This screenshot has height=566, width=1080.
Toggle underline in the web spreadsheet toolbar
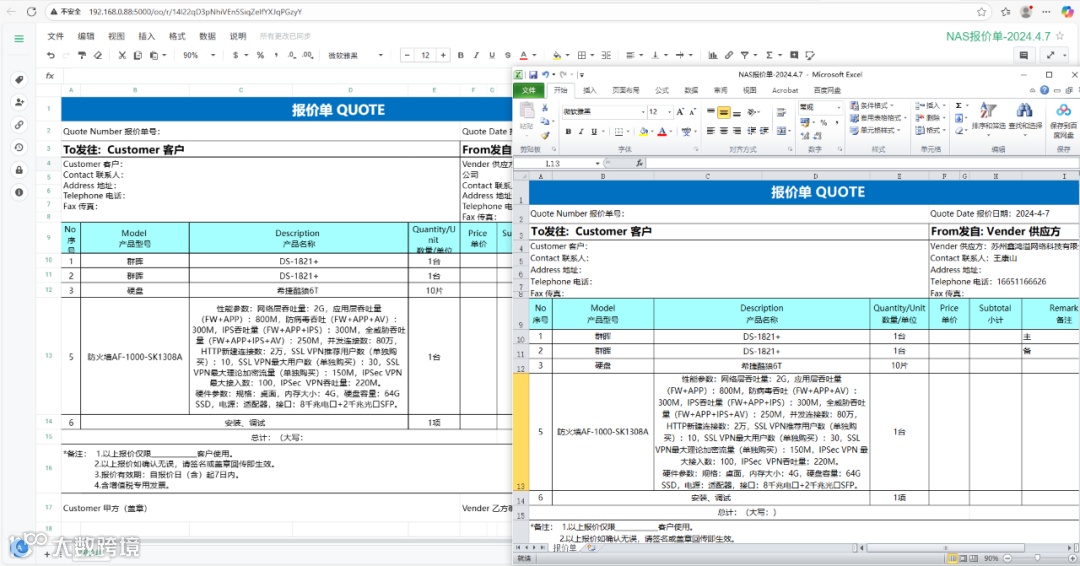pos(492,55)
